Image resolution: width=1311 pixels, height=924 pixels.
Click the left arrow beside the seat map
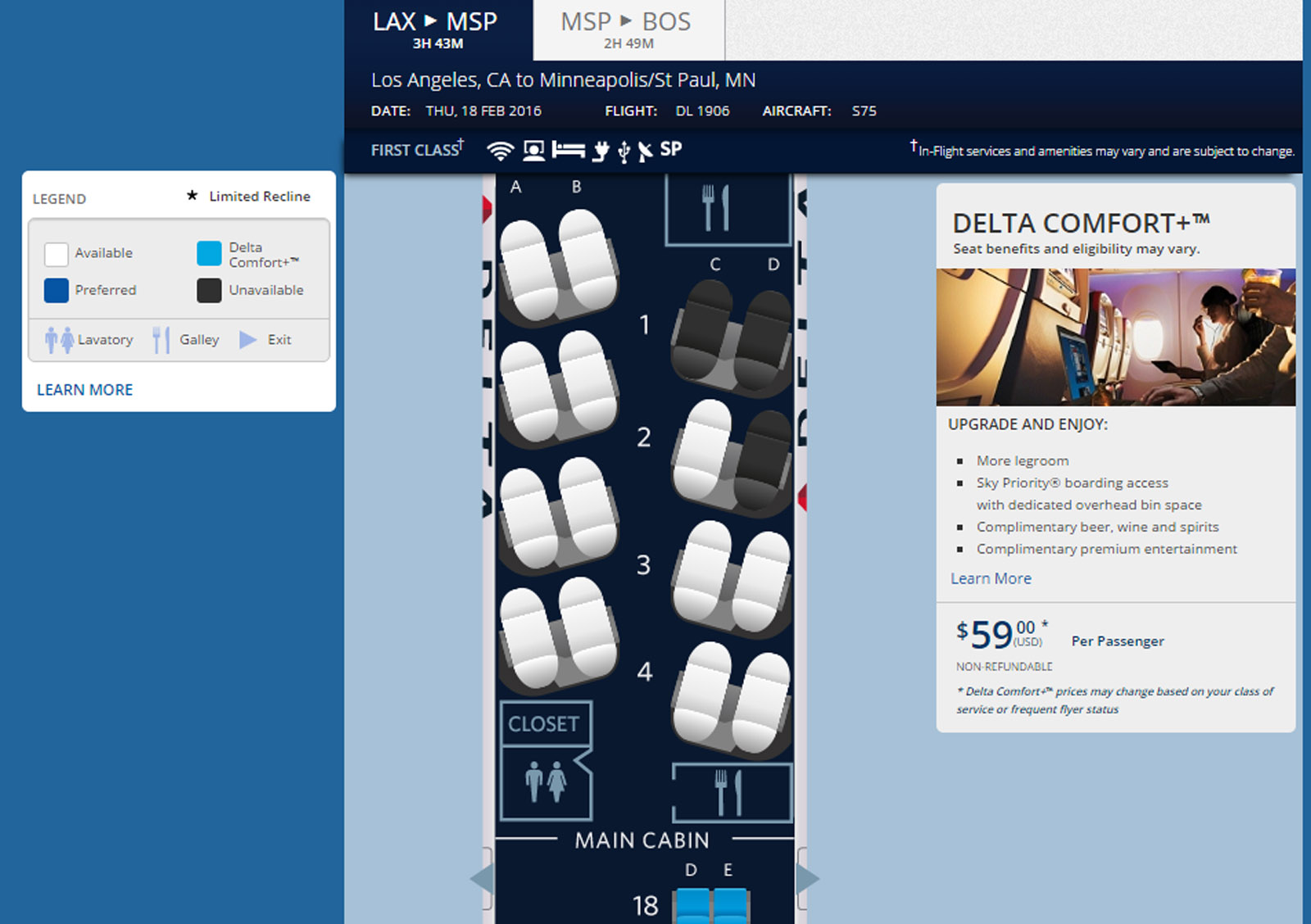pyautogui.click(x=482, y=879)
